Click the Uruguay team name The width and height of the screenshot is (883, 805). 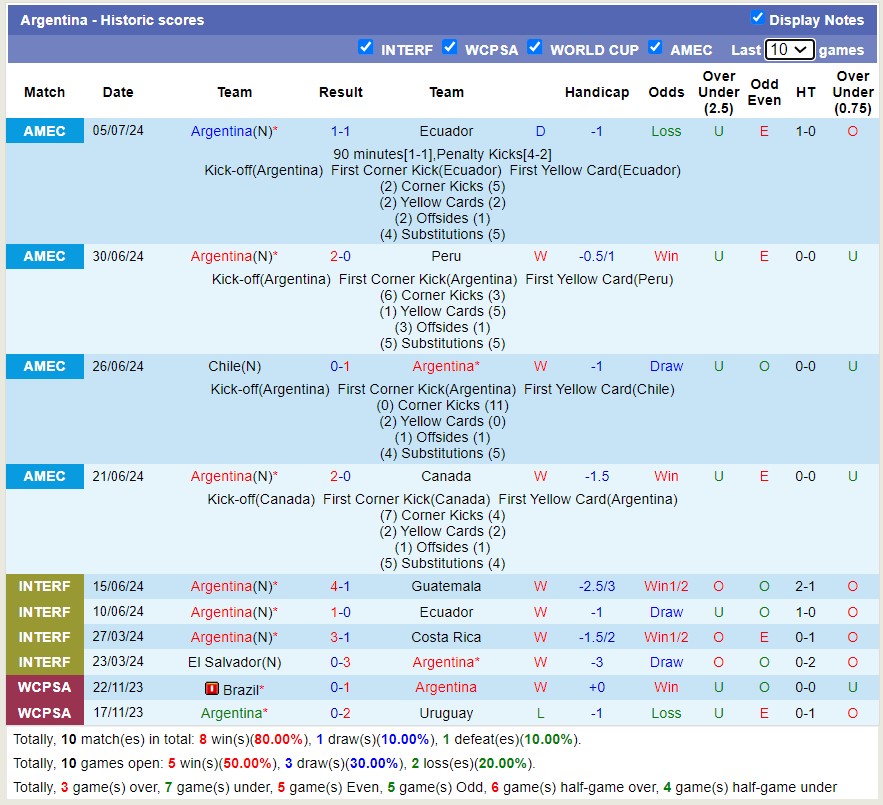coord(446,713)
